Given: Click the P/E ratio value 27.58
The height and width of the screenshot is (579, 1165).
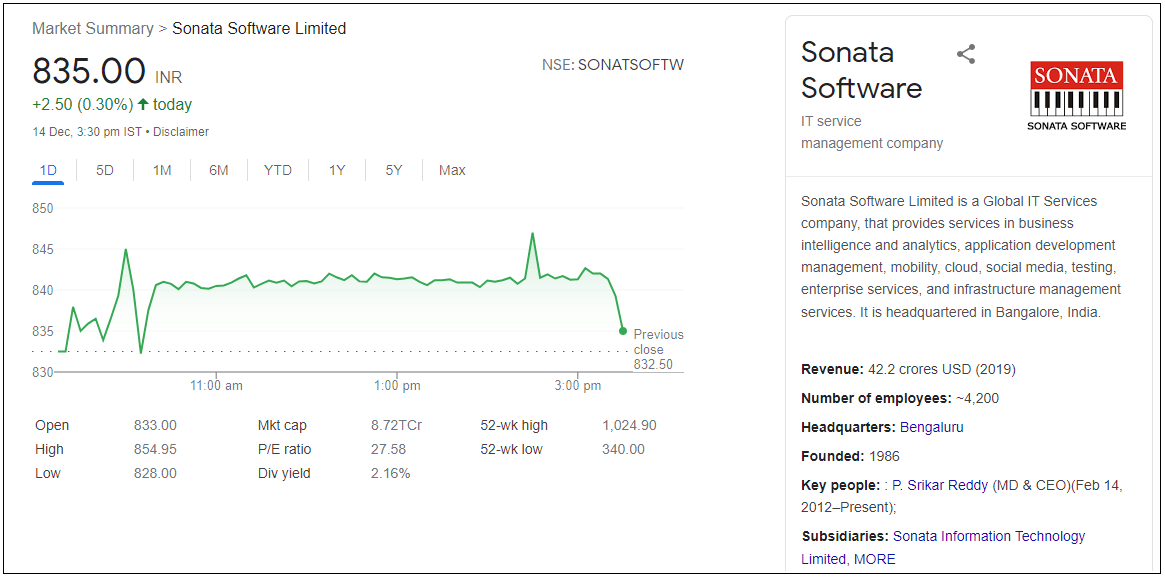Looking at the screenshot, I should (x=389, y=450).
